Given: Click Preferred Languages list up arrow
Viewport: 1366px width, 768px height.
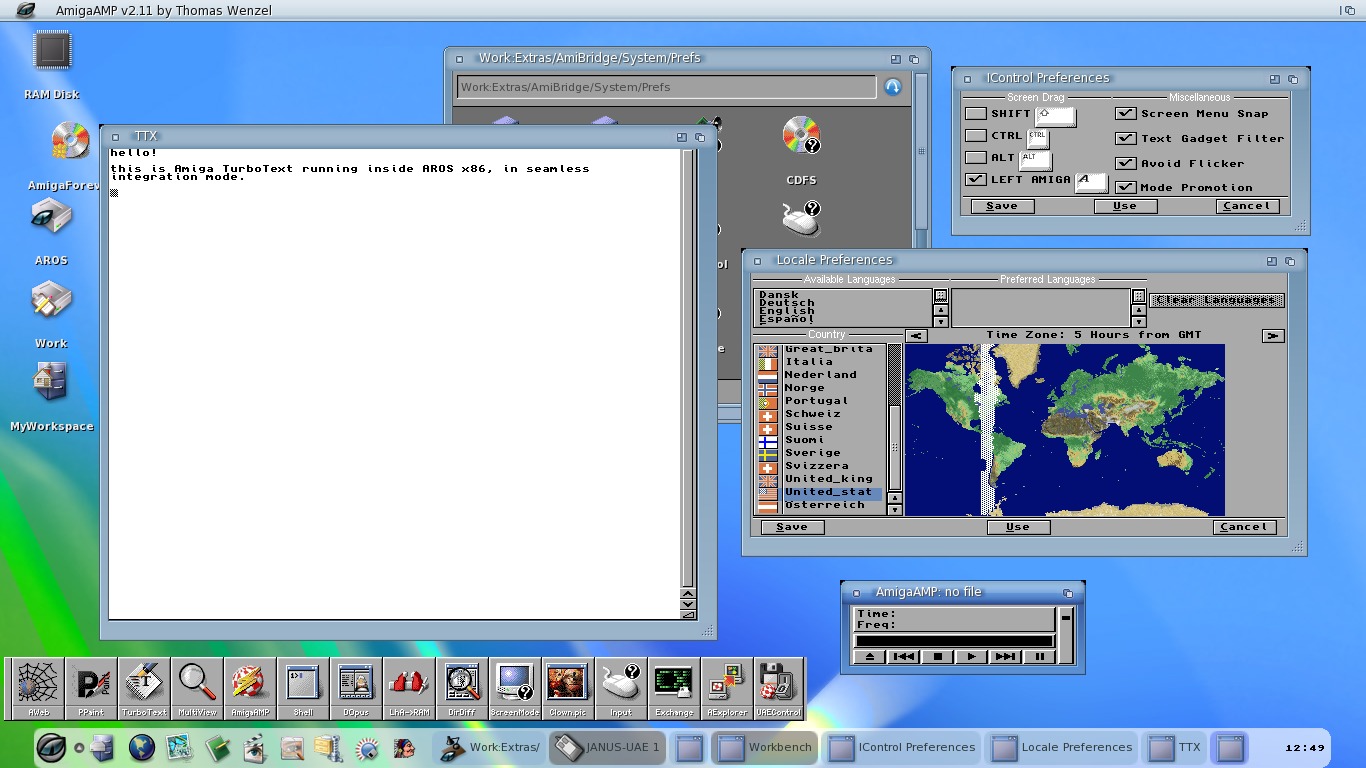Looking at the screenshot, I should point(1138,311).
